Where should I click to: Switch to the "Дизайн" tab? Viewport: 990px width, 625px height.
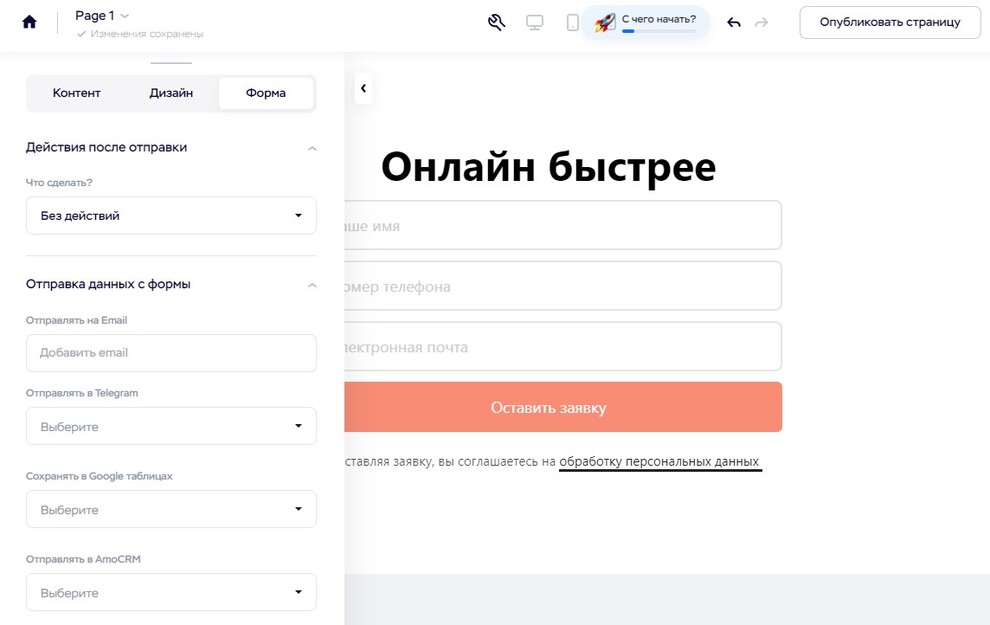171,93
